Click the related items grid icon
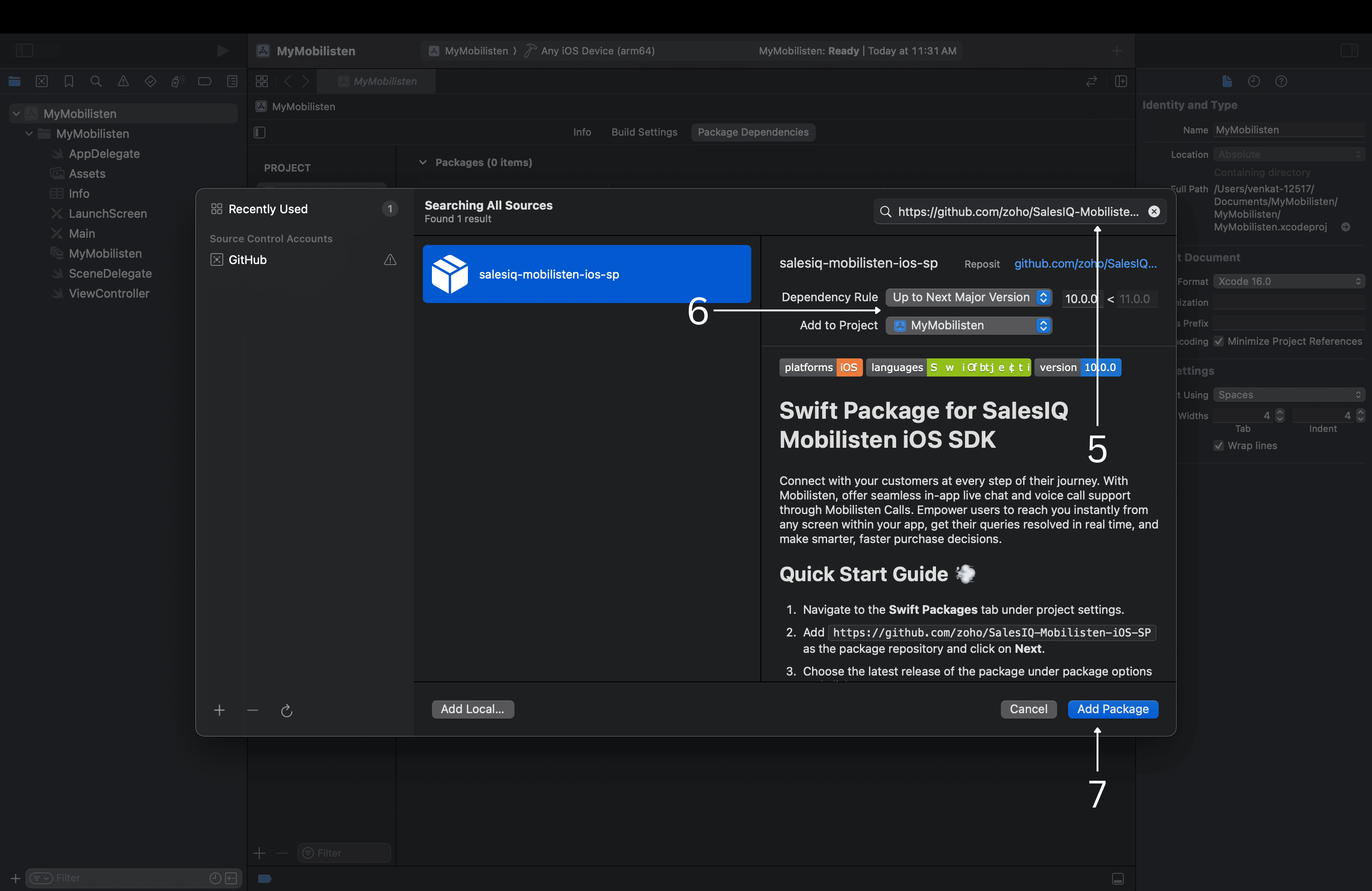 tap(262, 81)
